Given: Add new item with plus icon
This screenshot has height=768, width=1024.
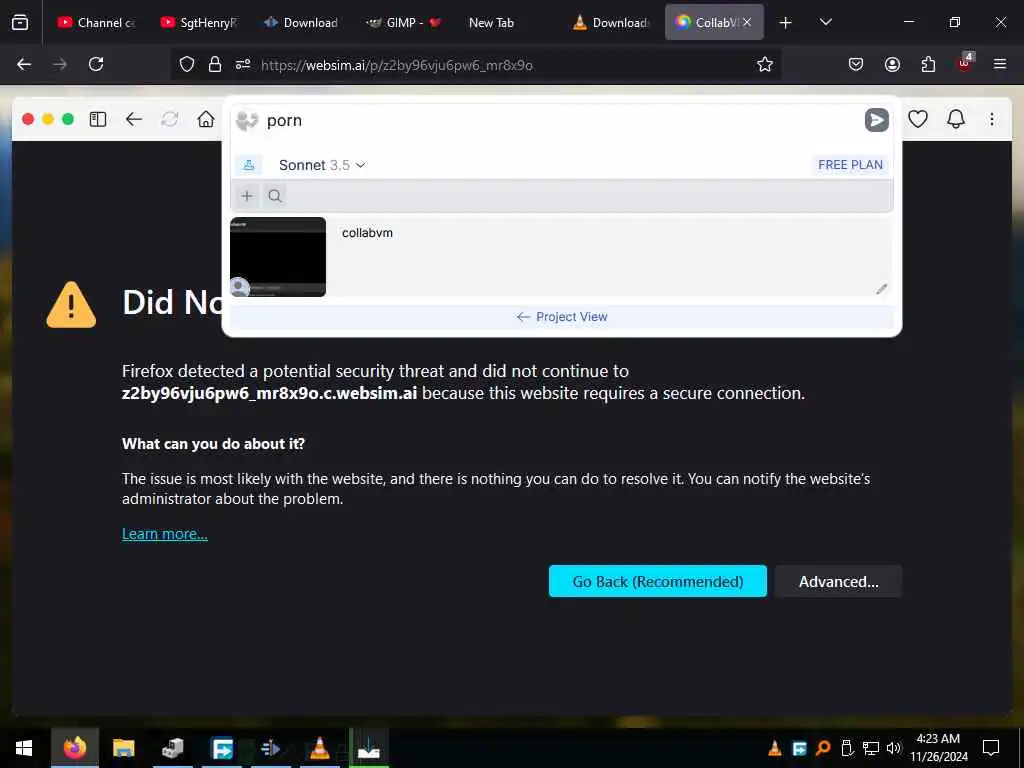Looking at the screenshot, I should pyautogui.click(x=247, y=196).
